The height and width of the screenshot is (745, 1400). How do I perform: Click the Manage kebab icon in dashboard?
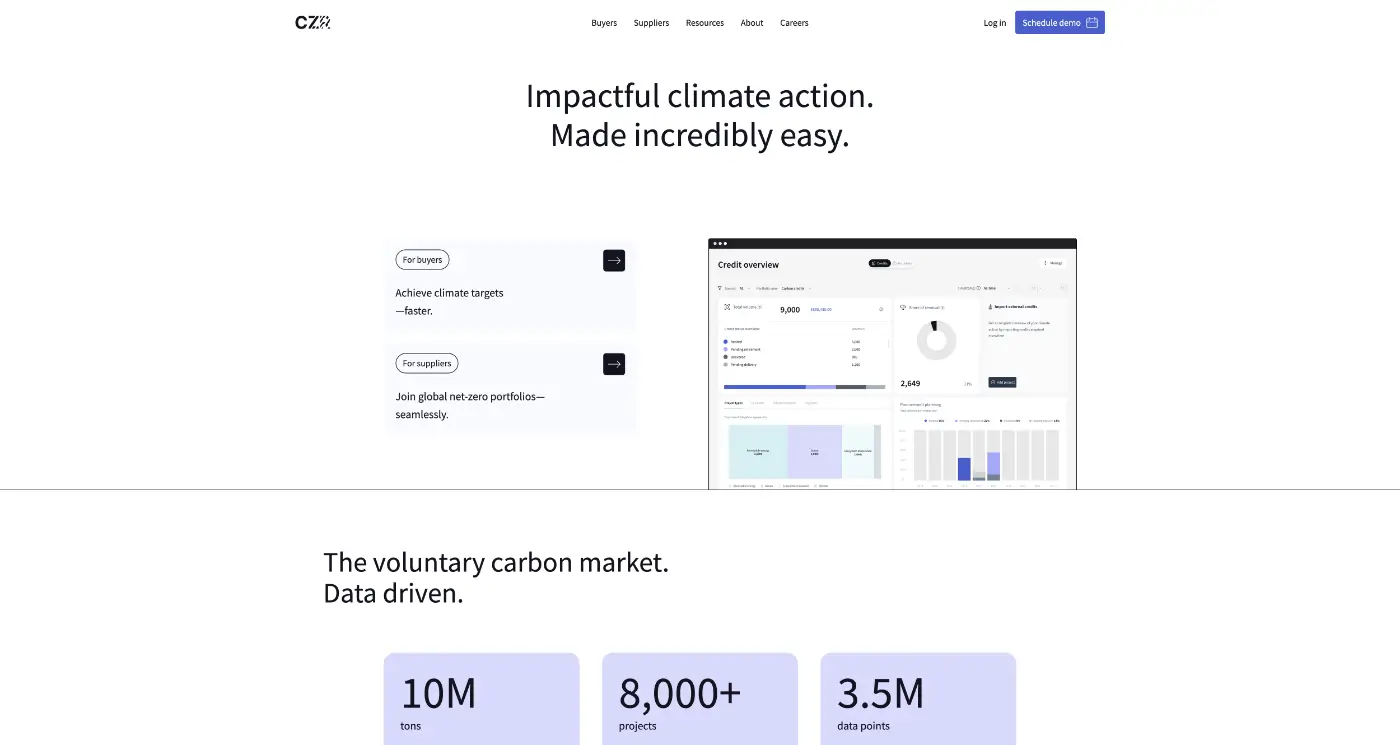pos(1045,263)
